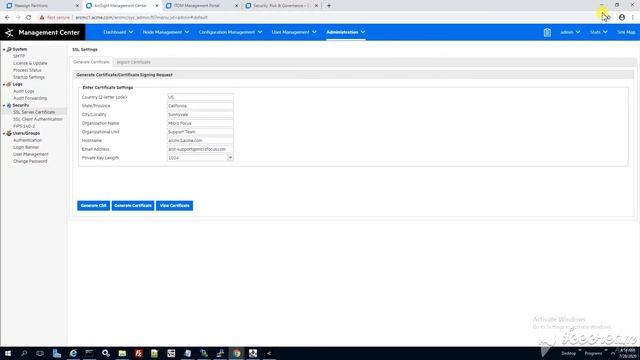This screenshot has width=640, height=360.
Task: Collapse the Security tree section
Action: coord(4,106)
